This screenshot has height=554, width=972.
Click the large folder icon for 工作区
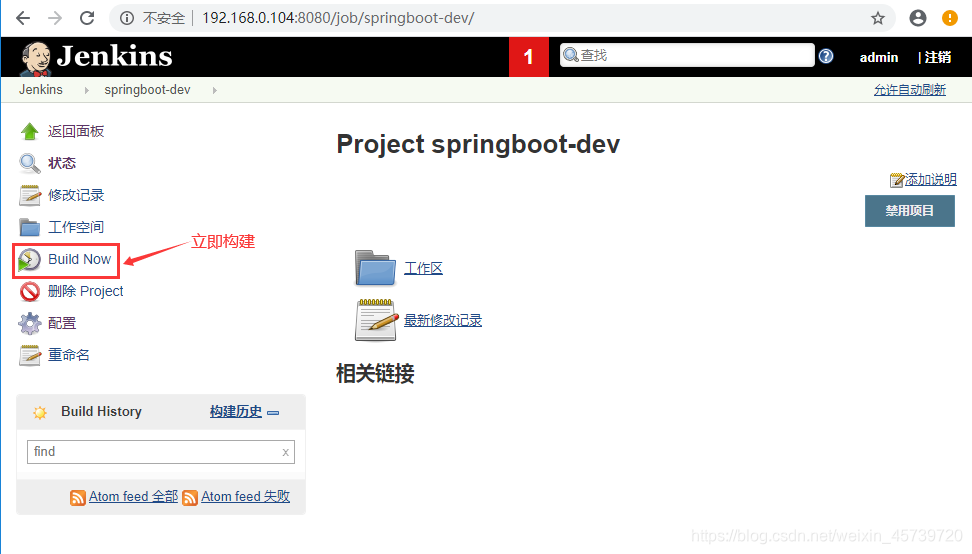[375, 268]
